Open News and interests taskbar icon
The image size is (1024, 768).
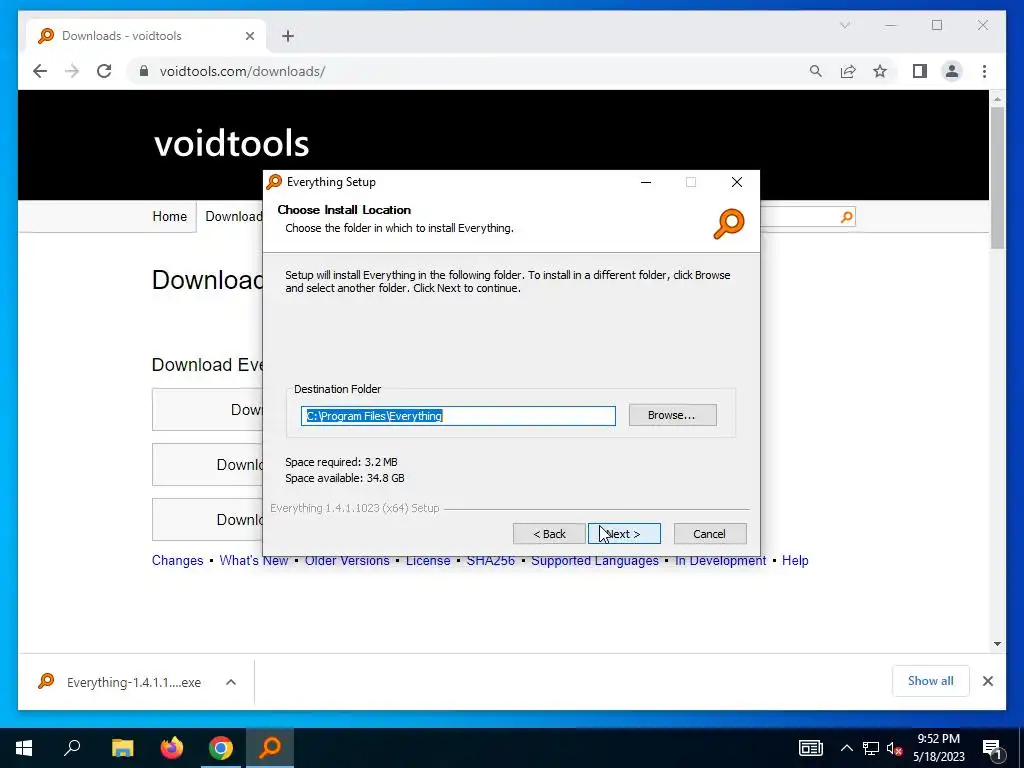tap(810, 748)
